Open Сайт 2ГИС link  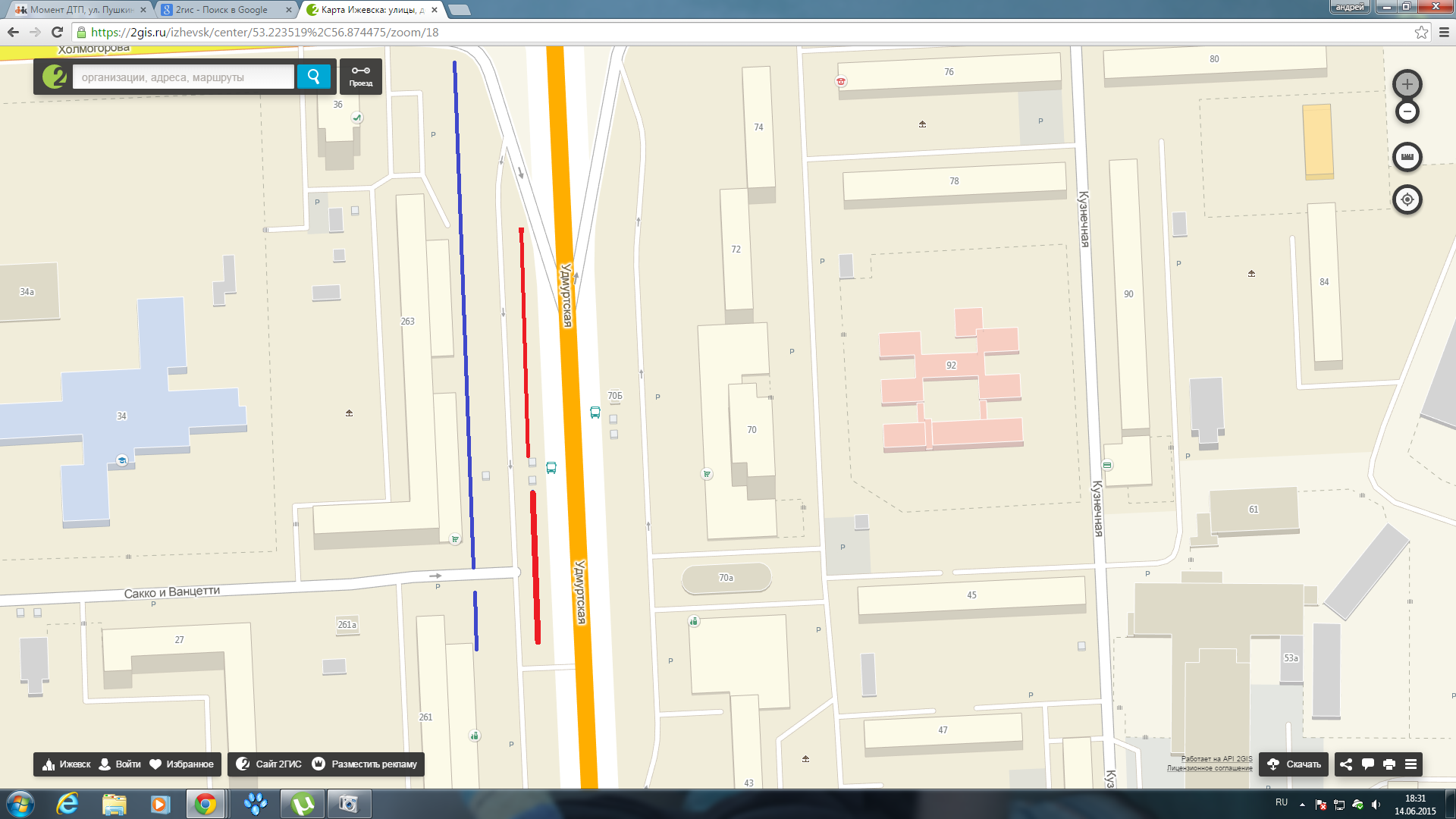coord(269,764)
